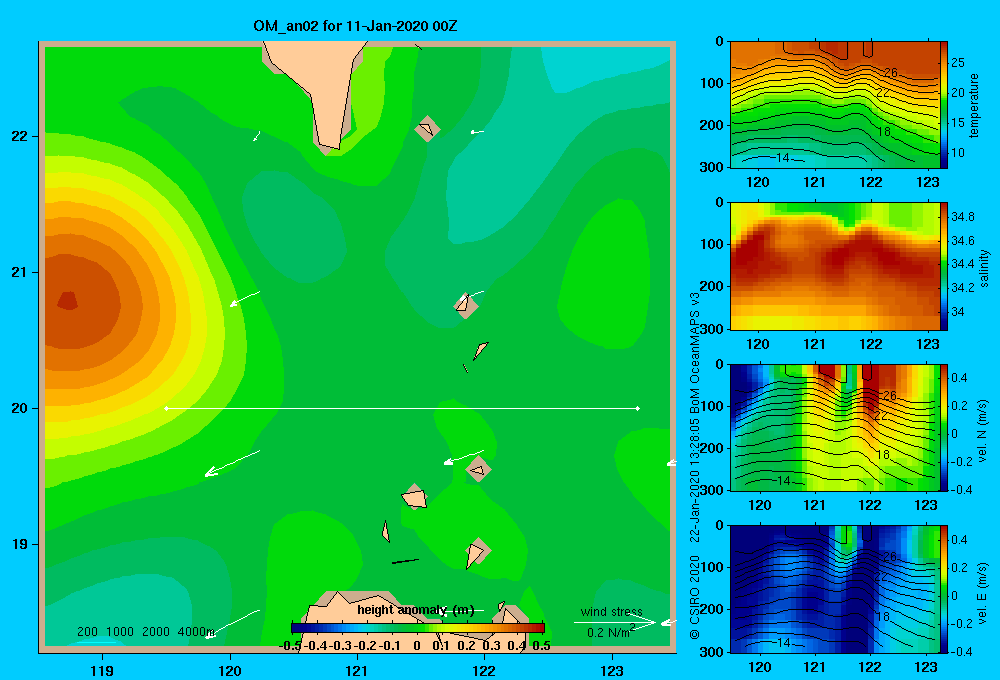1000x680 pixels.
Task: Open the vel. E depth section panel
Action: [834, 589]
